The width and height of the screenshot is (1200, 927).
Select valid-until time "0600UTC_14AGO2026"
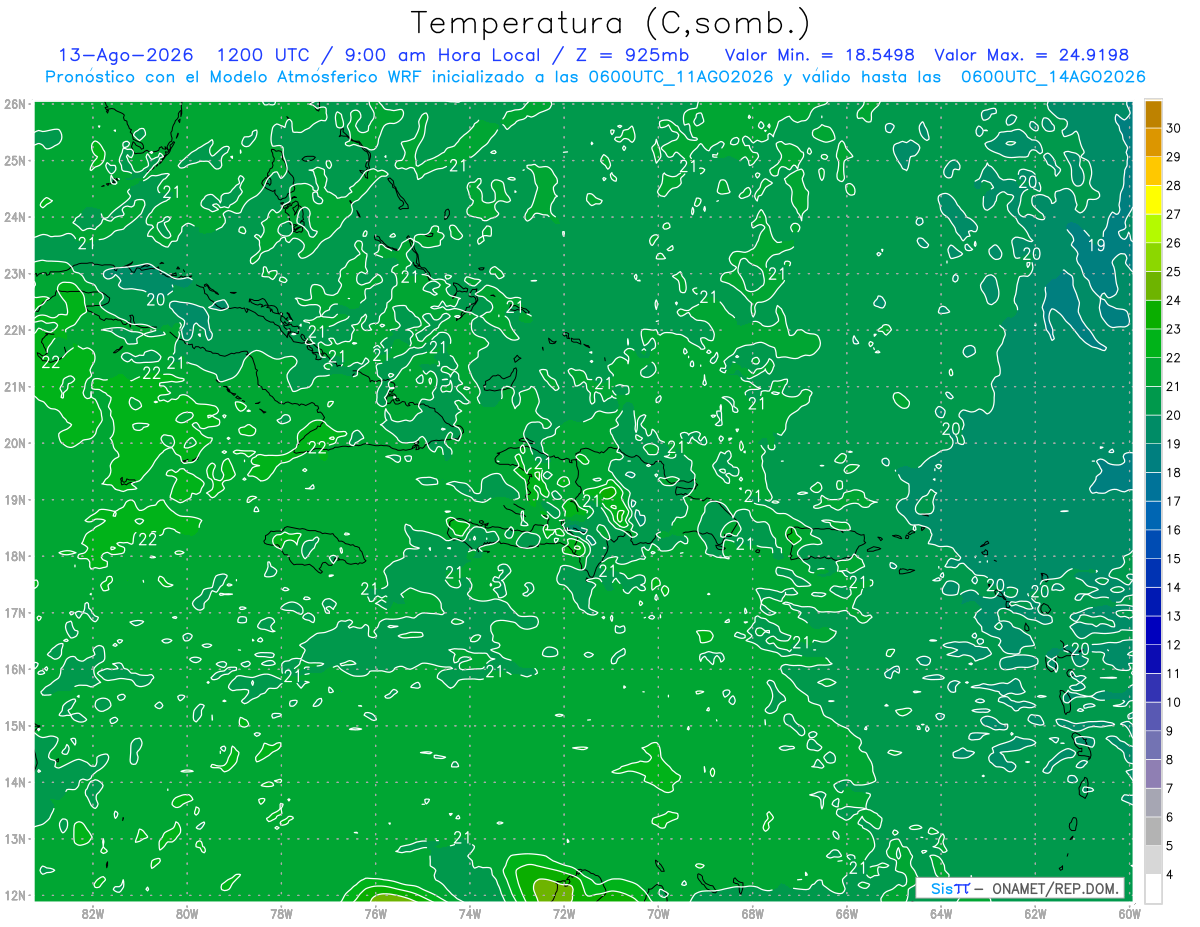[x=1053, y=77]
